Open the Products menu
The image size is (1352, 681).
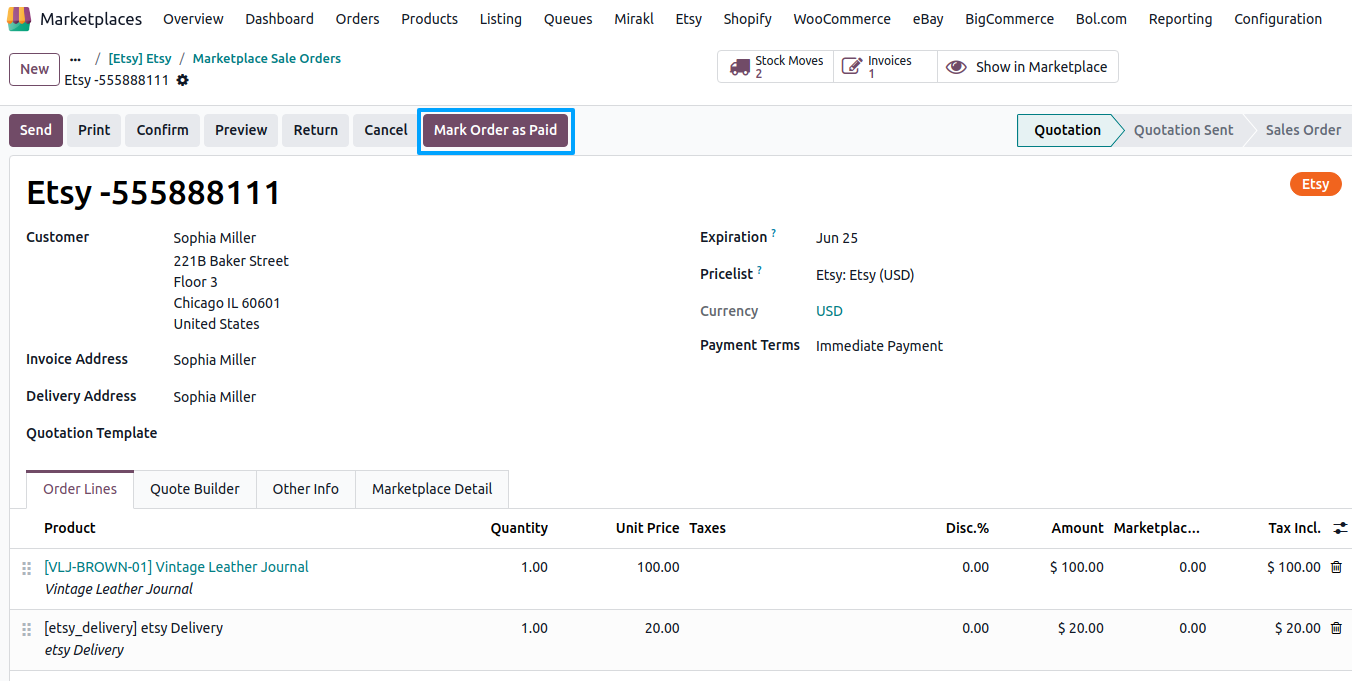(x=429, y=19)
